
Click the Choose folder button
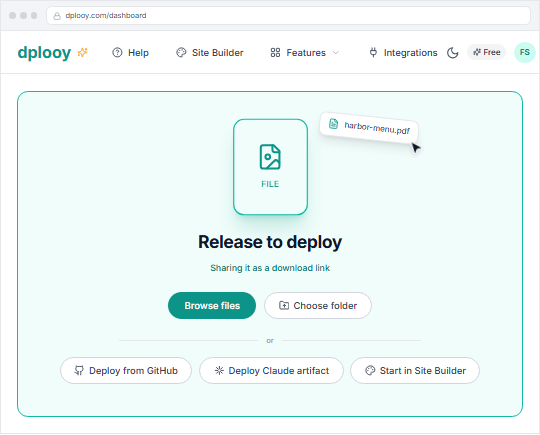click(318, 305)
